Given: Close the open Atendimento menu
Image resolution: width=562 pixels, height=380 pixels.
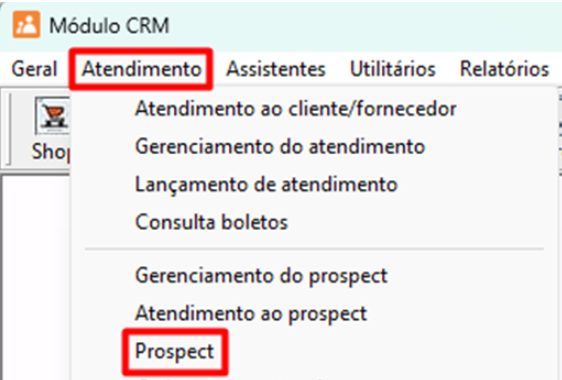Looking at the screenshot, I should point(141,69).
